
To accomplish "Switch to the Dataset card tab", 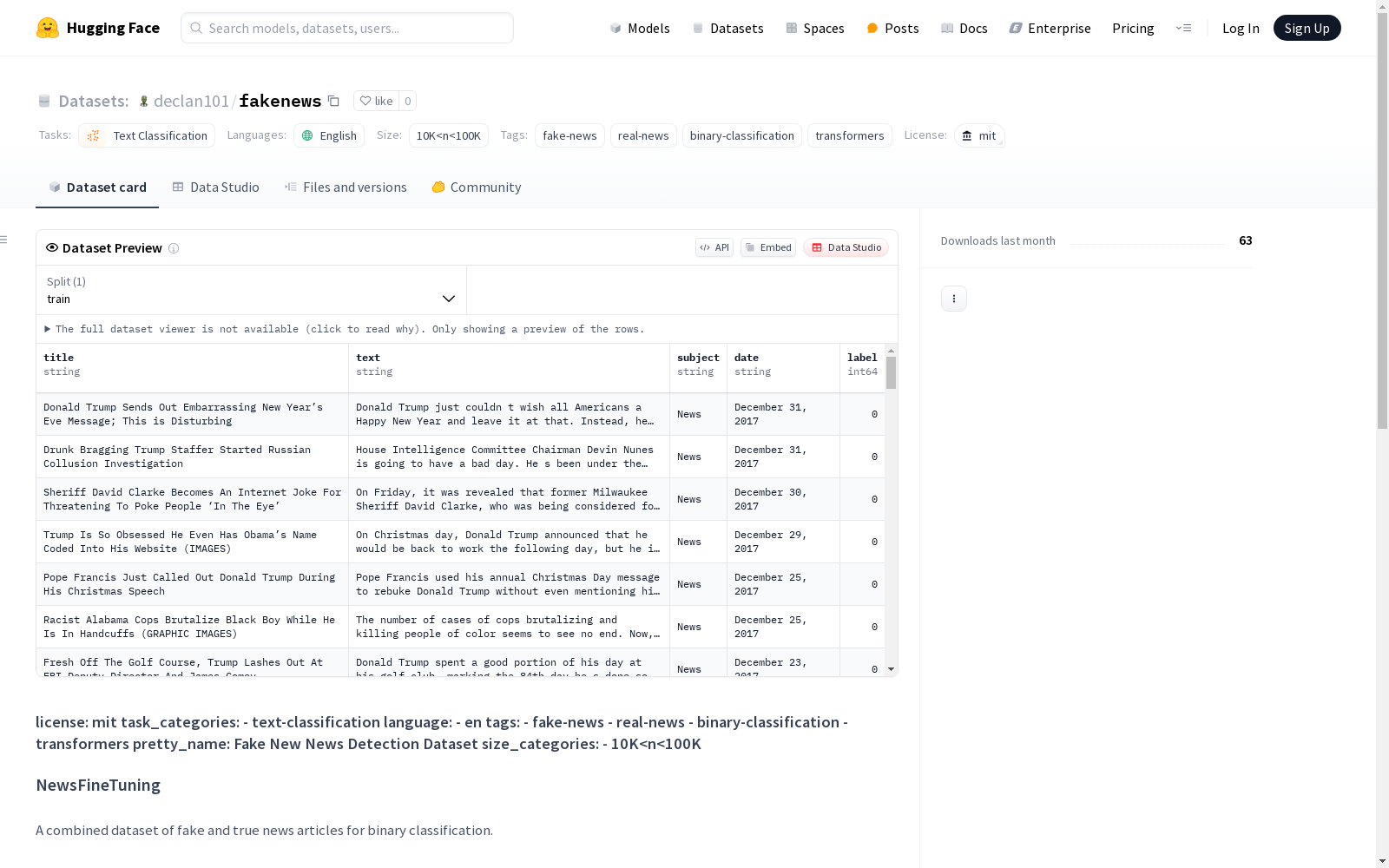I will pyautogui.click(x=97, y=187).
